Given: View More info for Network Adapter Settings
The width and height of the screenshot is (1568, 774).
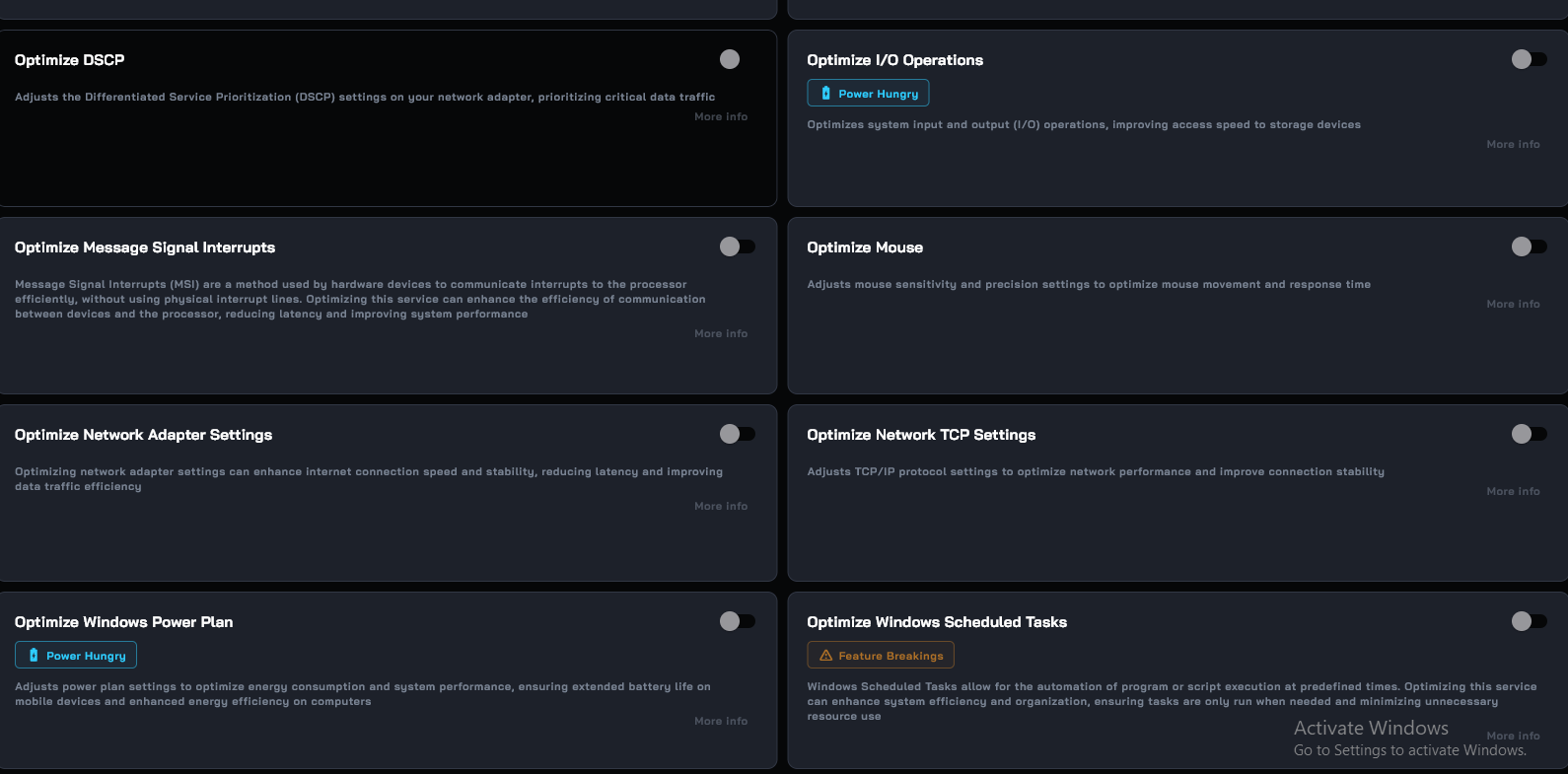Looking at the screenshot, I should point(721,506).
